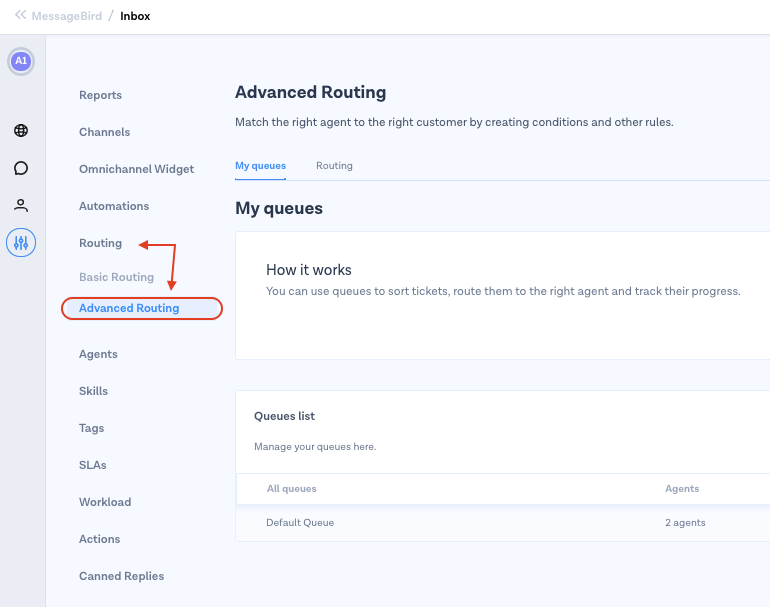Screen dimensions: 770x607
Task: Click the A1 account avatar
Action: click(21, 61)
